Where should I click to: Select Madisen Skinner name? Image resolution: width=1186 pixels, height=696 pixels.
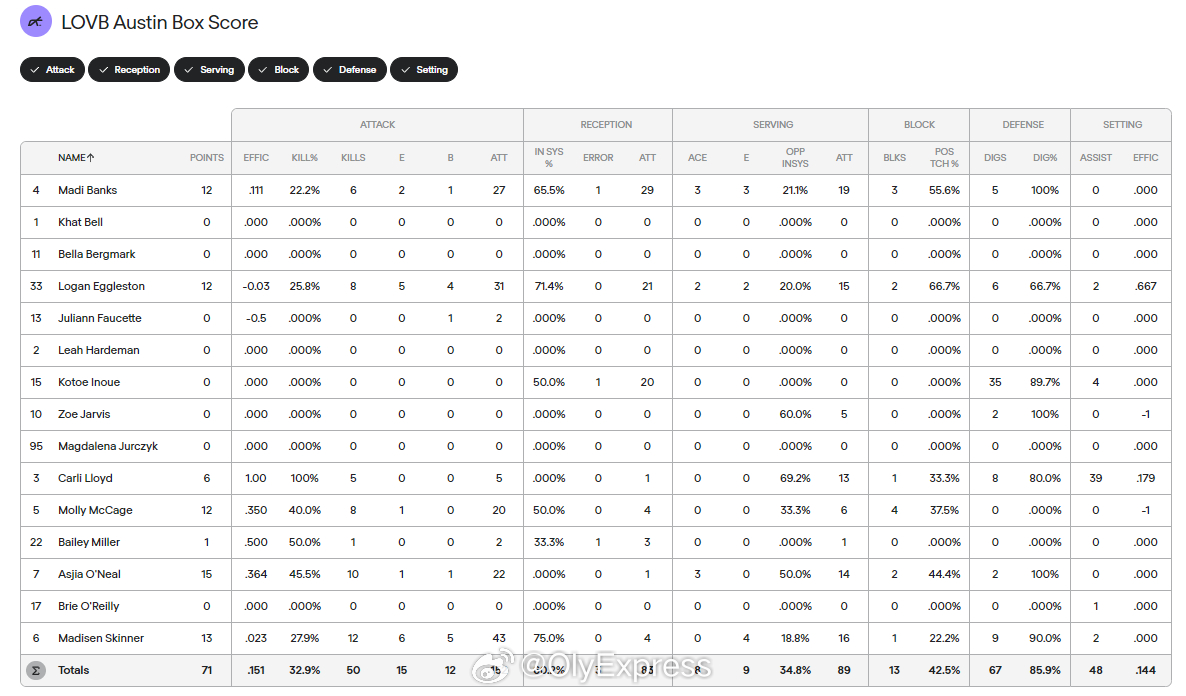101,638
